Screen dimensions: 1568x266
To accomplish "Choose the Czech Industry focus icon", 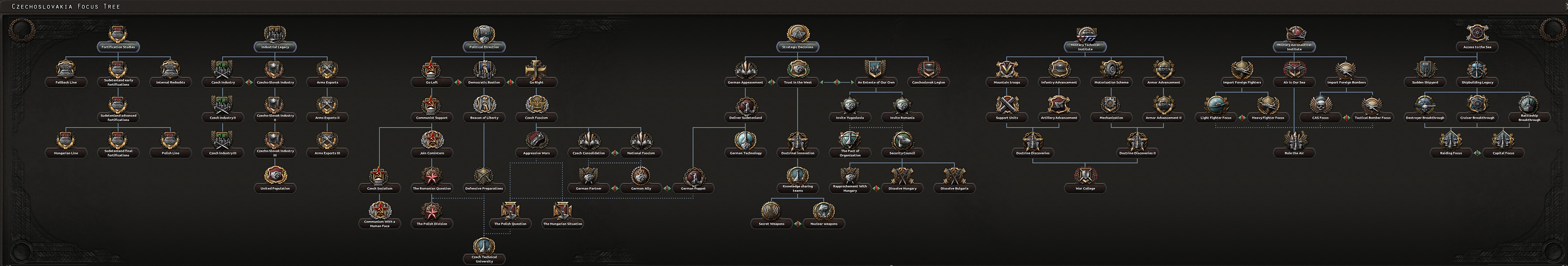I will (223, 69).
